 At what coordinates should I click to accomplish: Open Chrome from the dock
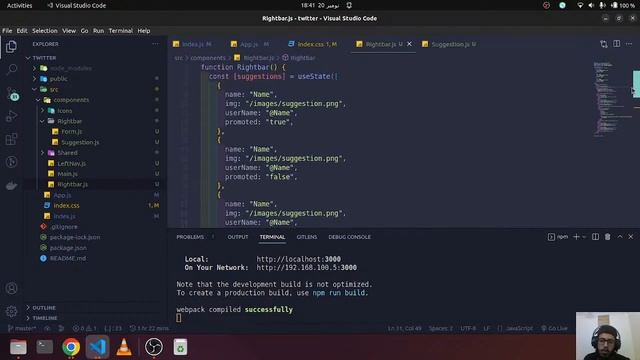(71, 347)
